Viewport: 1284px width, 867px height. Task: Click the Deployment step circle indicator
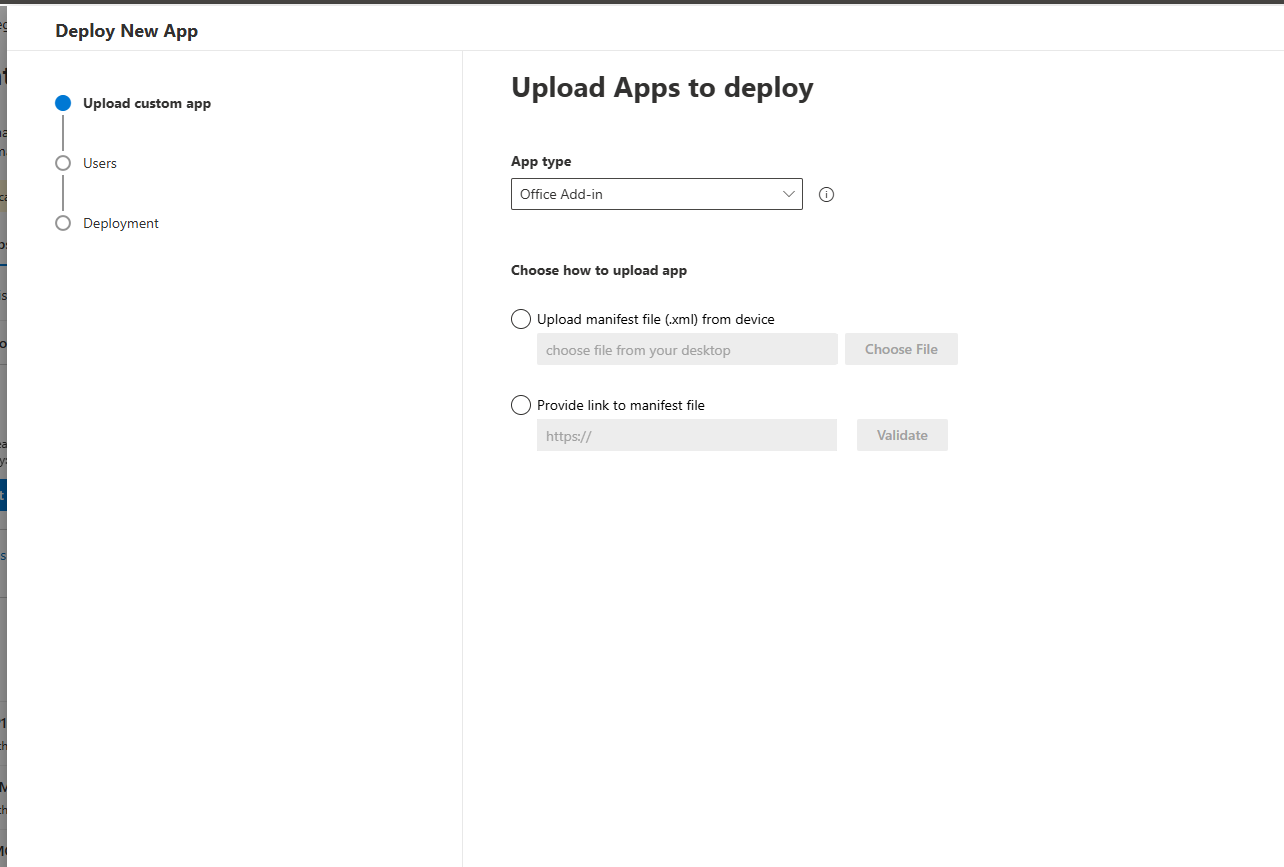(63, 223)
